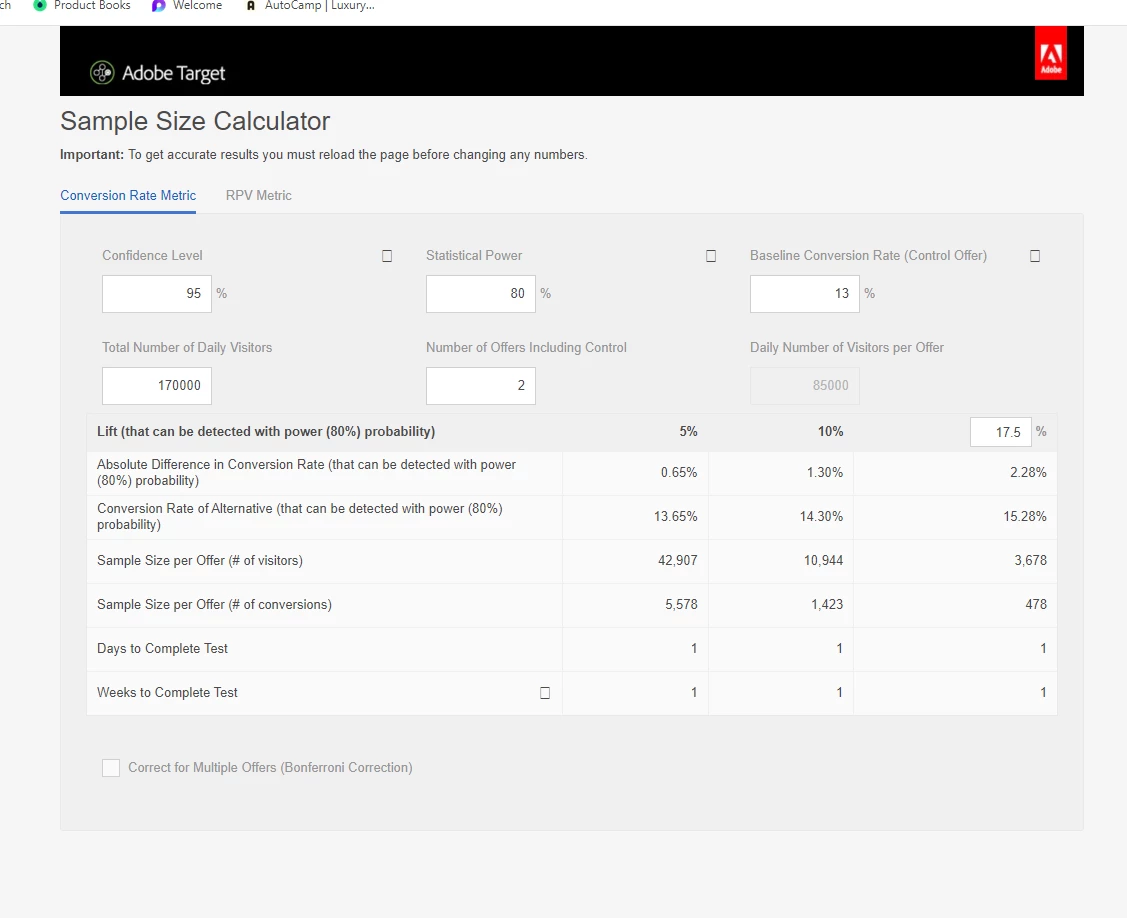
Task: Click info icon next to Weeks to Complete Test
Action: 545,693
